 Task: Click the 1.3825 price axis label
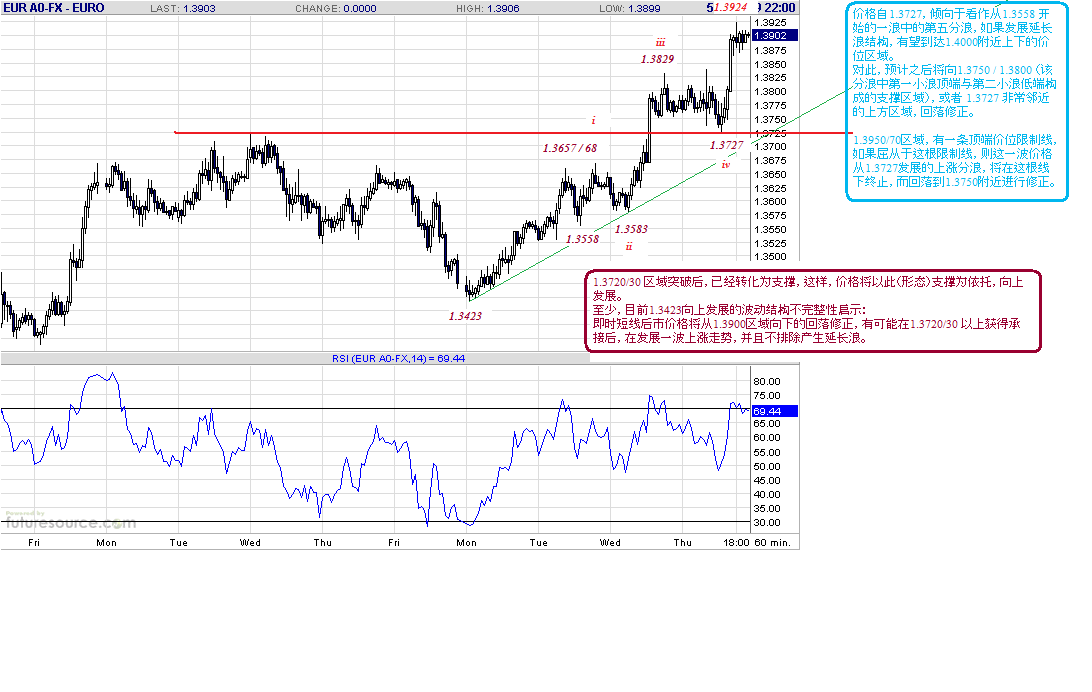[x=770, y=77]
